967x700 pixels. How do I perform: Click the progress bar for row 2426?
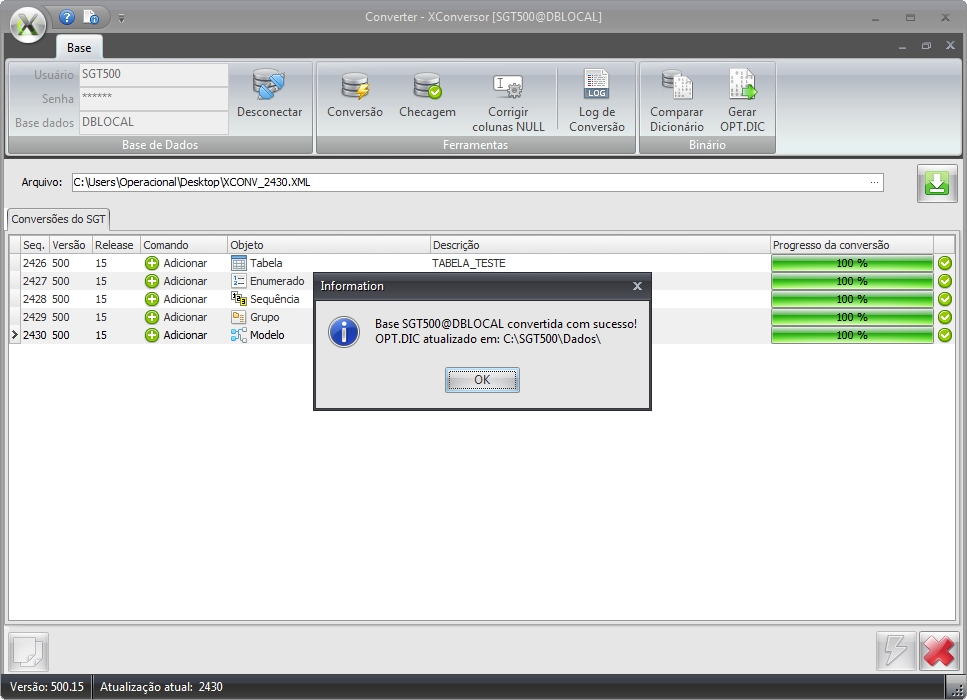tap(851, 263)
